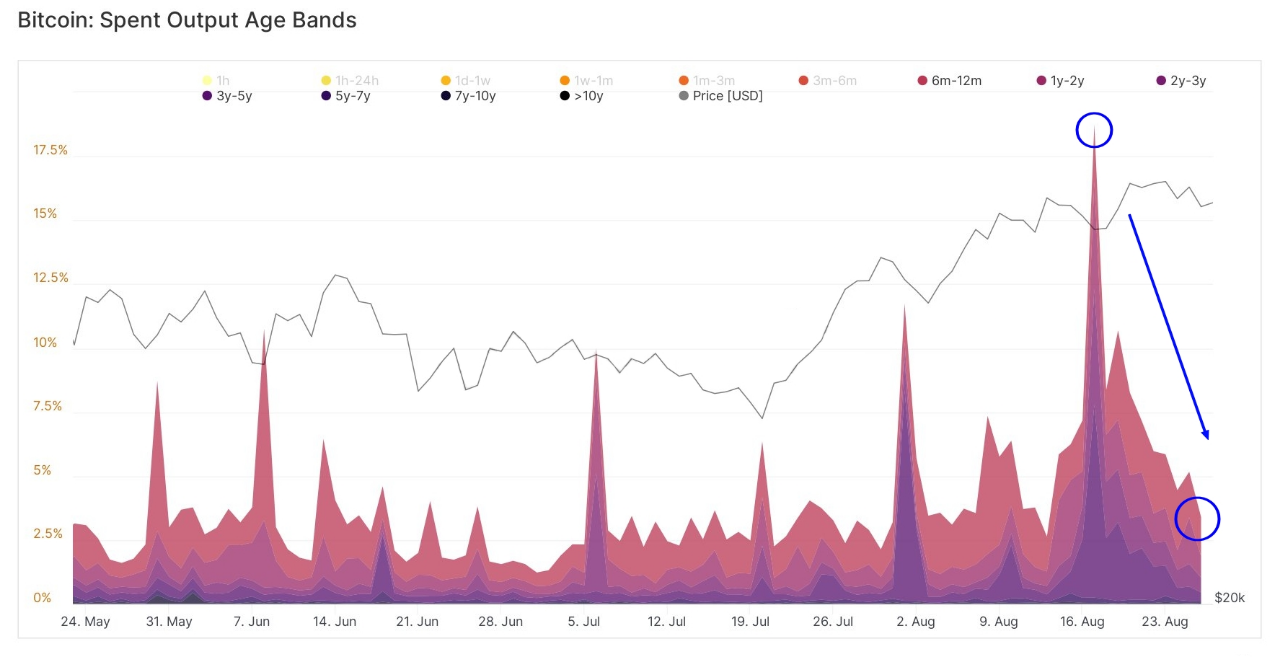Click the chart title Bitcoin: Spent Output Age Bands
The width and height of the screenshot is (1280, 664).
coord(187,20)
